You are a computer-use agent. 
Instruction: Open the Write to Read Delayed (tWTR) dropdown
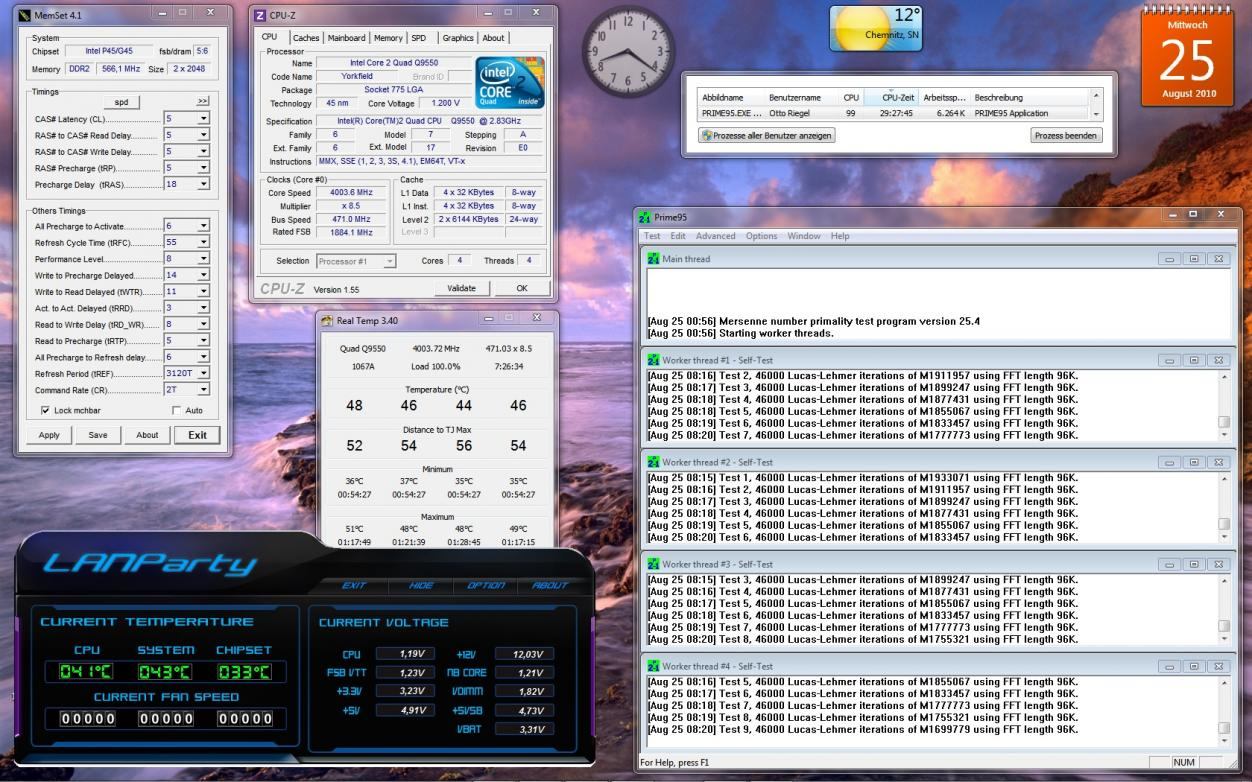pos(204,292)
